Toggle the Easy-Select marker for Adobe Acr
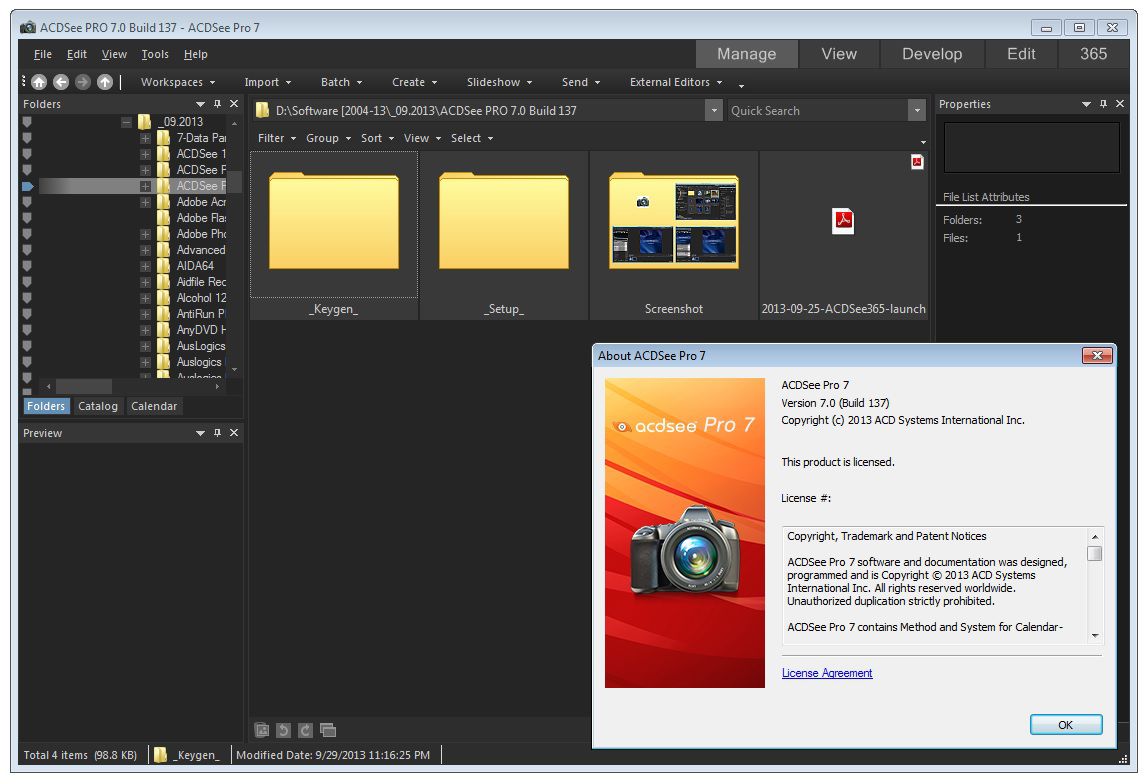Image resolution: width=1148 pixels, height=784 pixels. tap(27, 202)
